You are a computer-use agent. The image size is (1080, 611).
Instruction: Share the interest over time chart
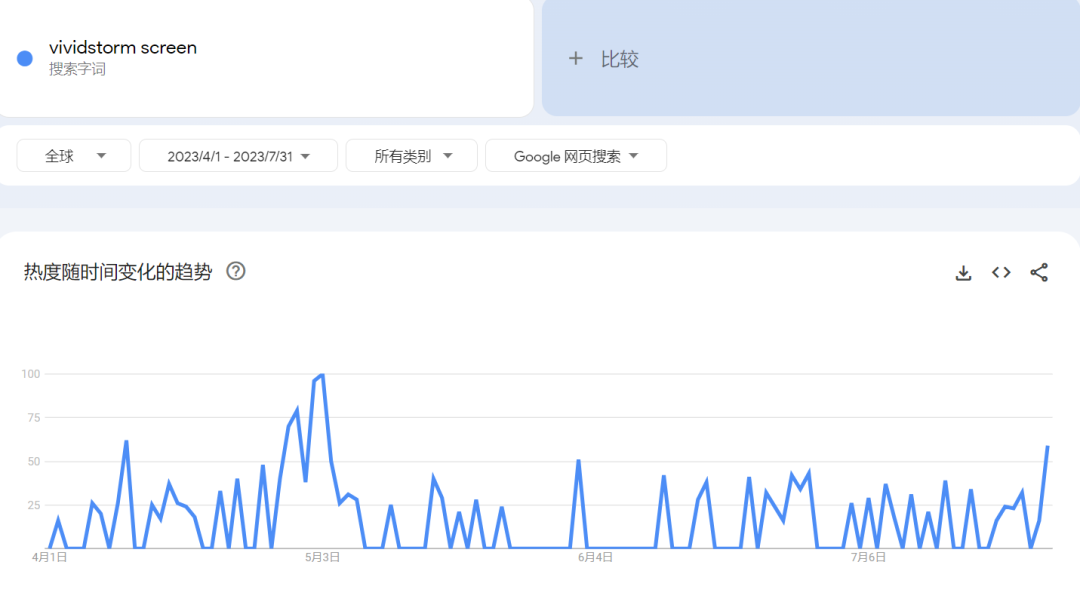coord(1039,273)
